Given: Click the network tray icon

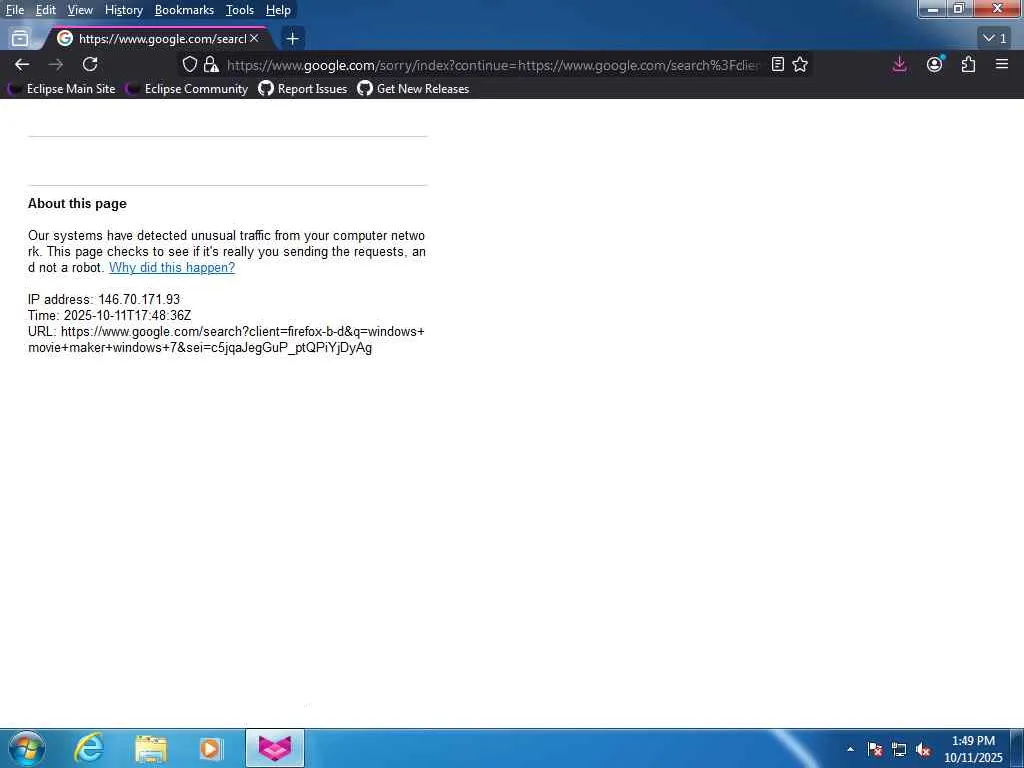Looking at the screenshot, I should 899,749.
